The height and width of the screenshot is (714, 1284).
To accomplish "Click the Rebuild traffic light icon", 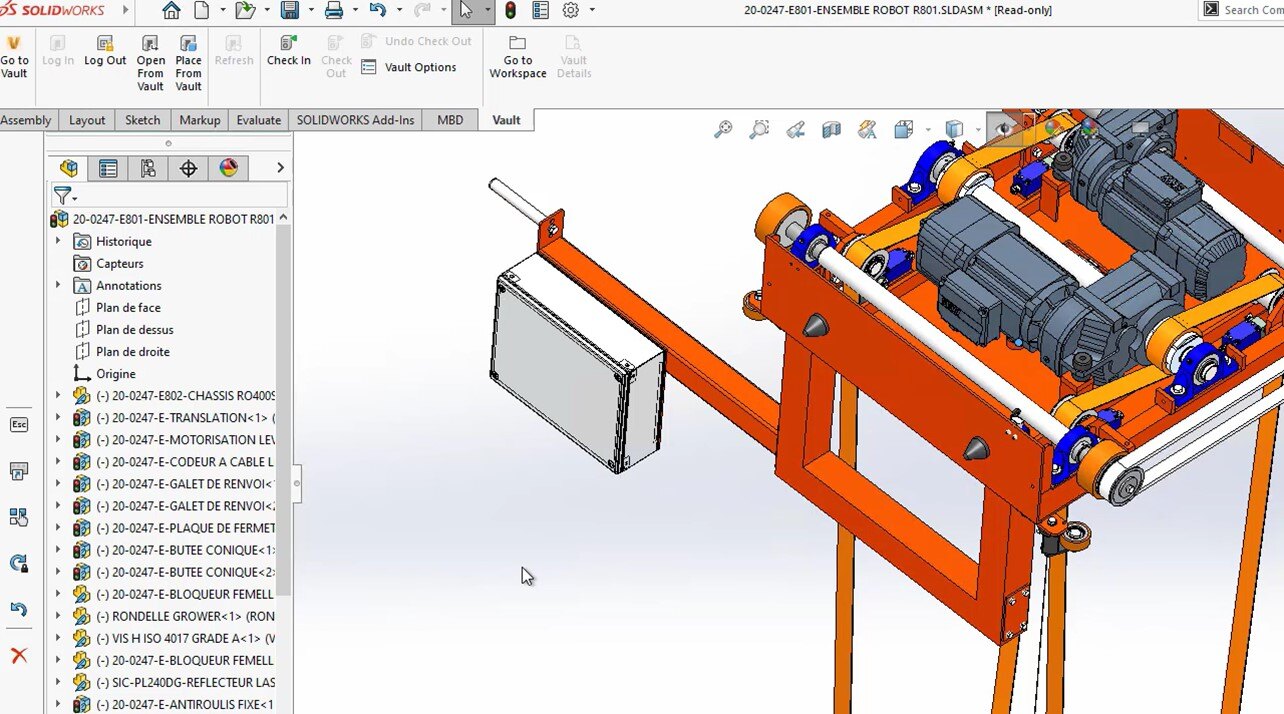I will click(510, 11).
